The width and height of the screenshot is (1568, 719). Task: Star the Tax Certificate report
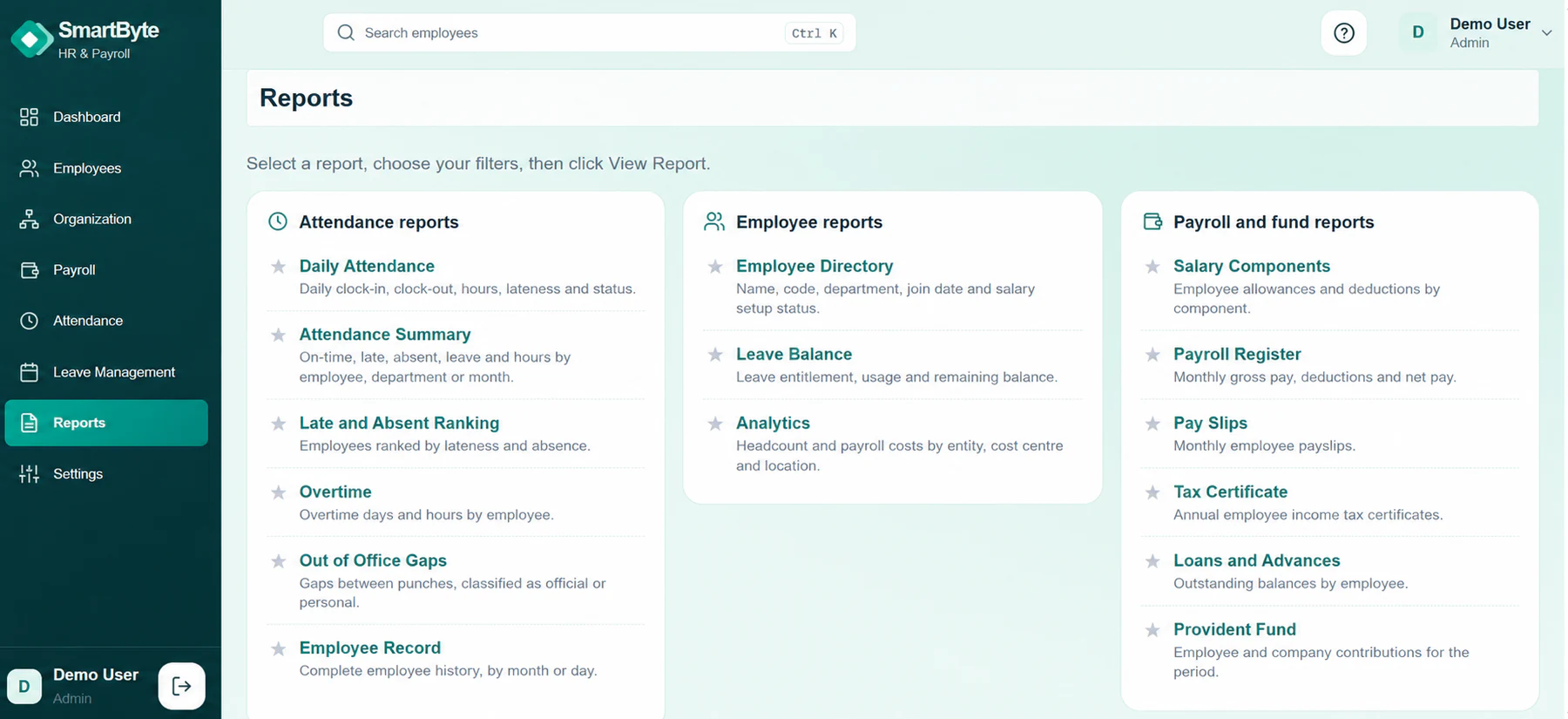point(1152,492)
